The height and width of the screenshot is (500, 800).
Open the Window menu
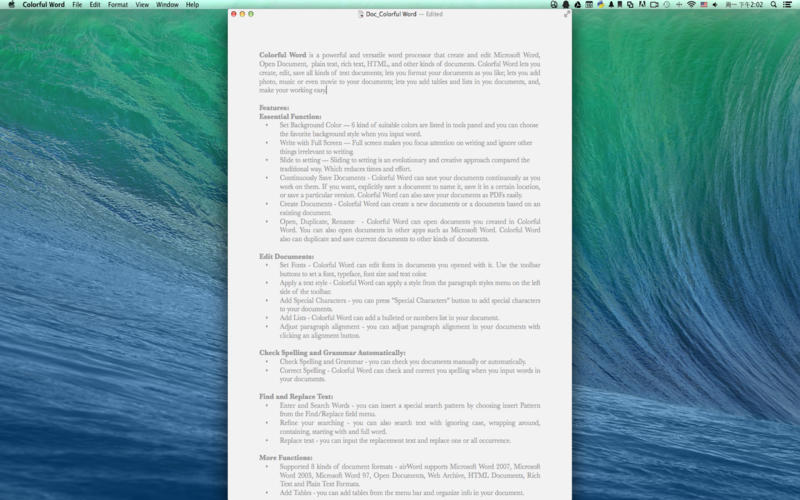(168, 5)
